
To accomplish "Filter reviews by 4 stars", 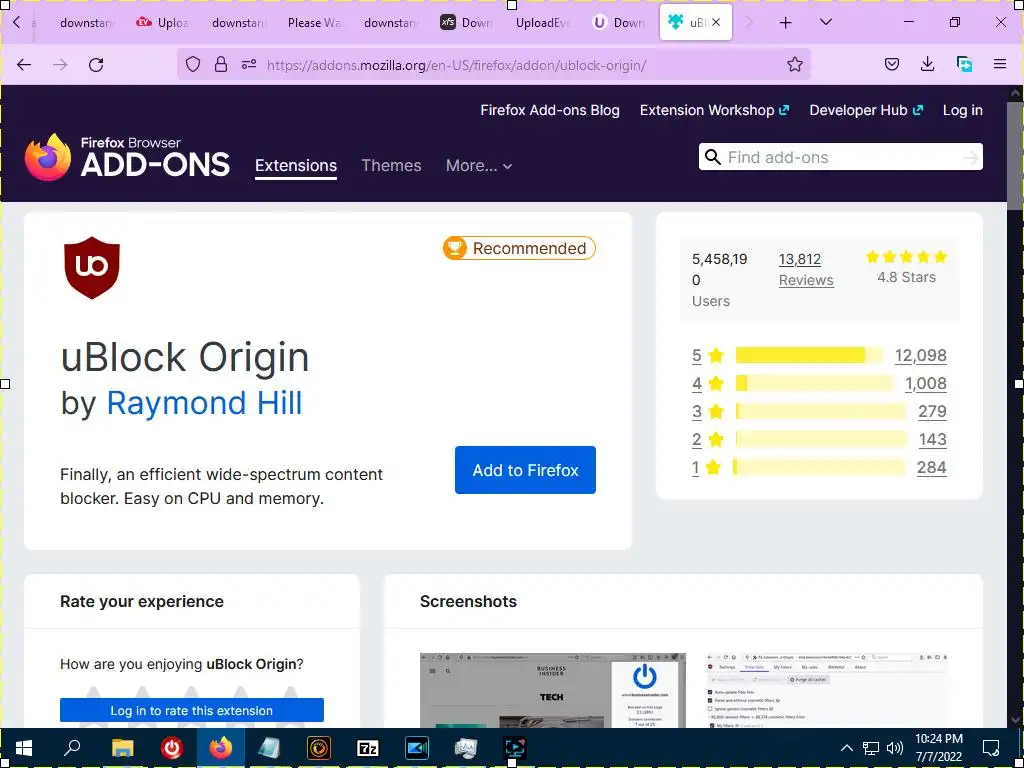I will coord(708,383).
